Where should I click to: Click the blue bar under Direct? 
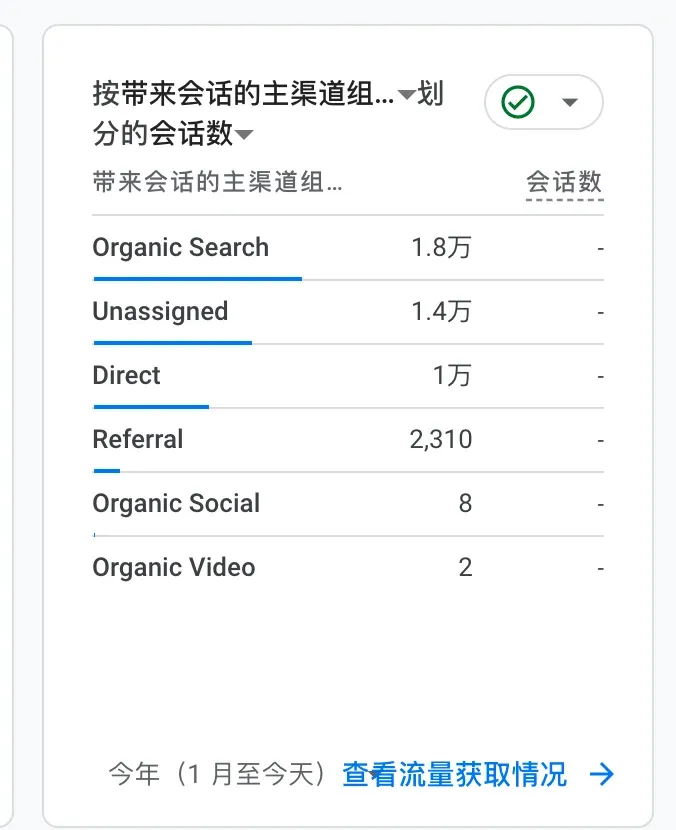151,407
